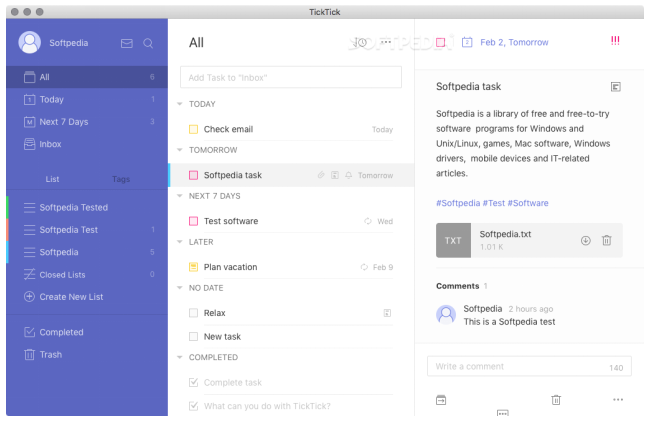
Task: Click the attachment icon on Softpedia task
Action: [x=321, y=175]
